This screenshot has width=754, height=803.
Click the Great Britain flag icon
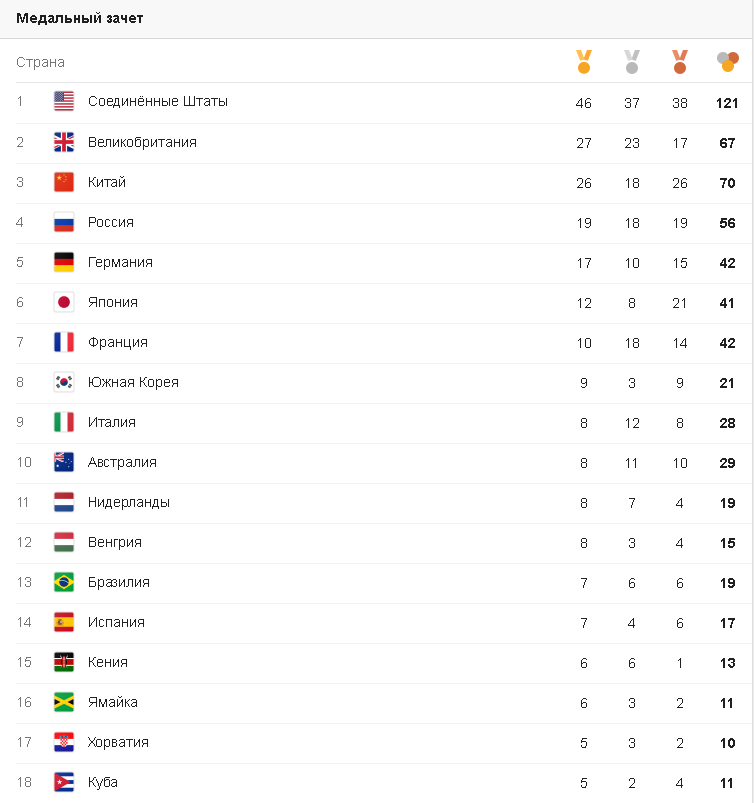(x=64, y=142)
